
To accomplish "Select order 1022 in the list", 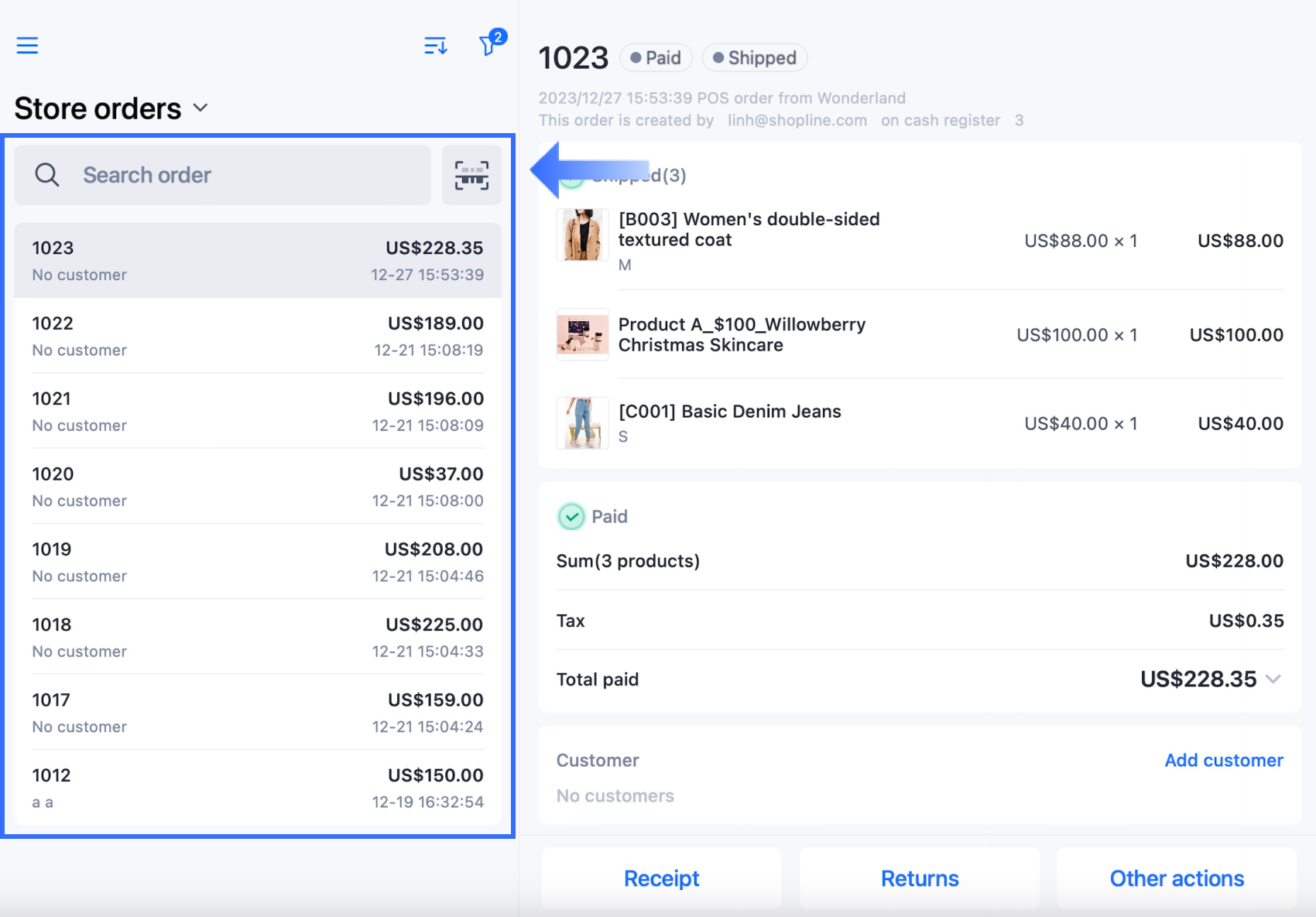I will point(258,336).
